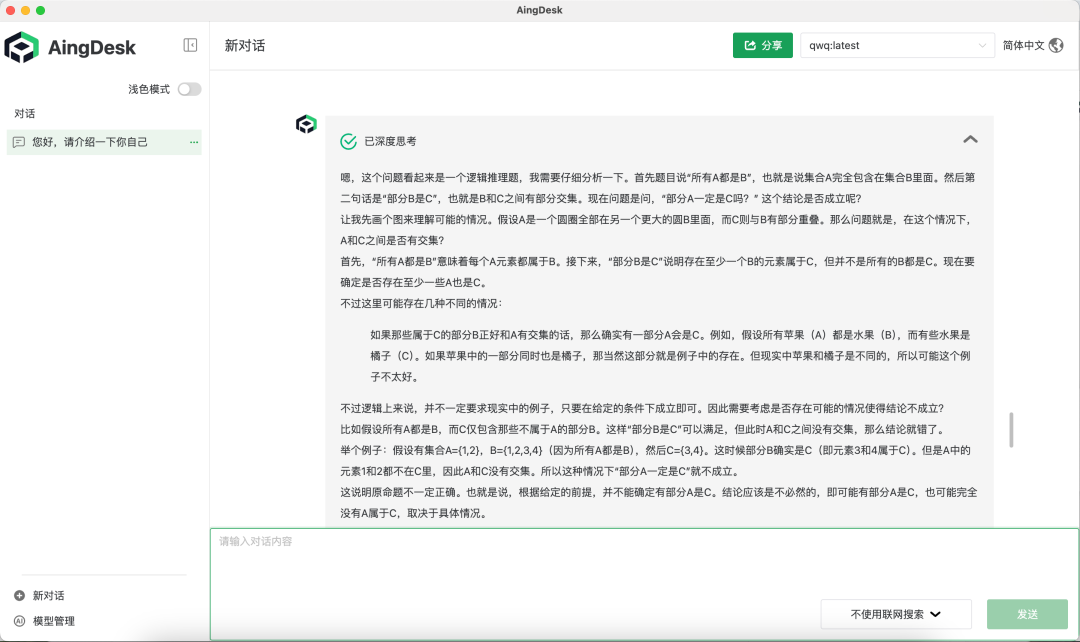Click the AI icon next to 模型管理

(19, 621)
